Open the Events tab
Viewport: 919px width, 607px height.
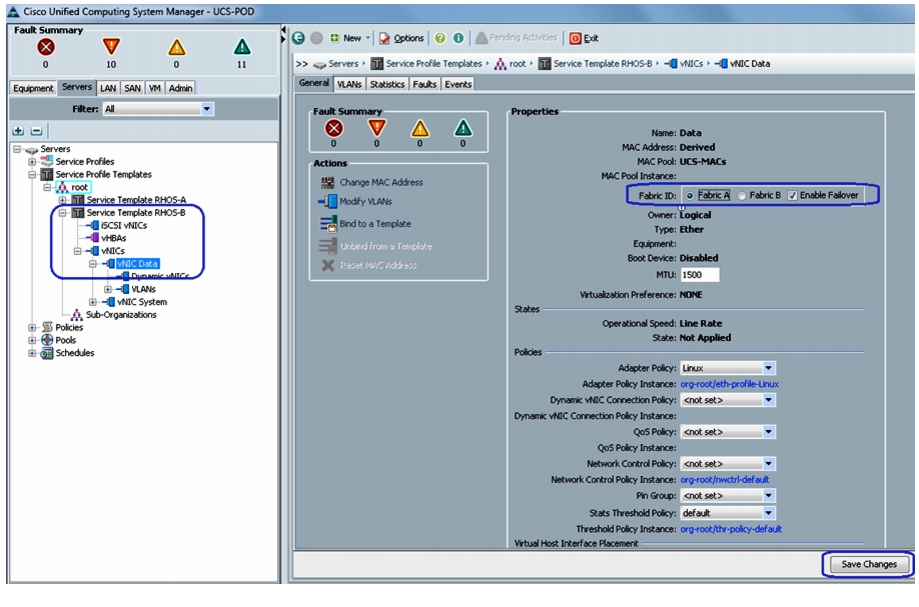tap(458, 84)
